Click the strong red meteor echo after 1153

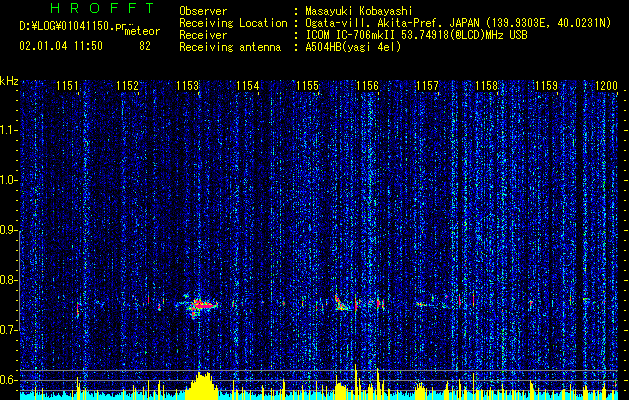tap(202, 305)
